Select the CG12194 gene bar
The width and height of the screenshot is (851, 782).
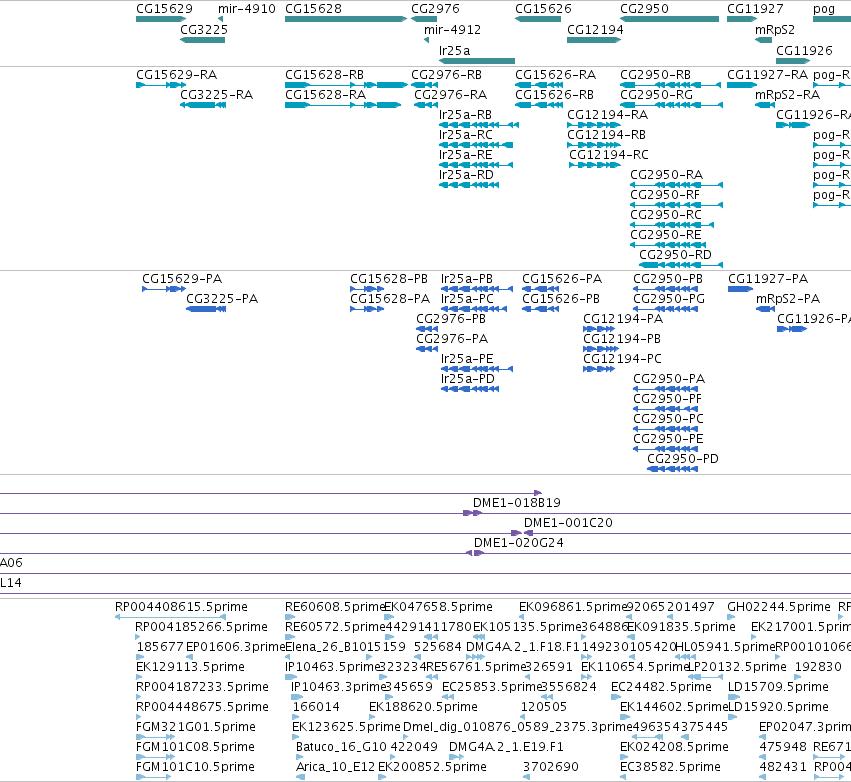(594, 40)
